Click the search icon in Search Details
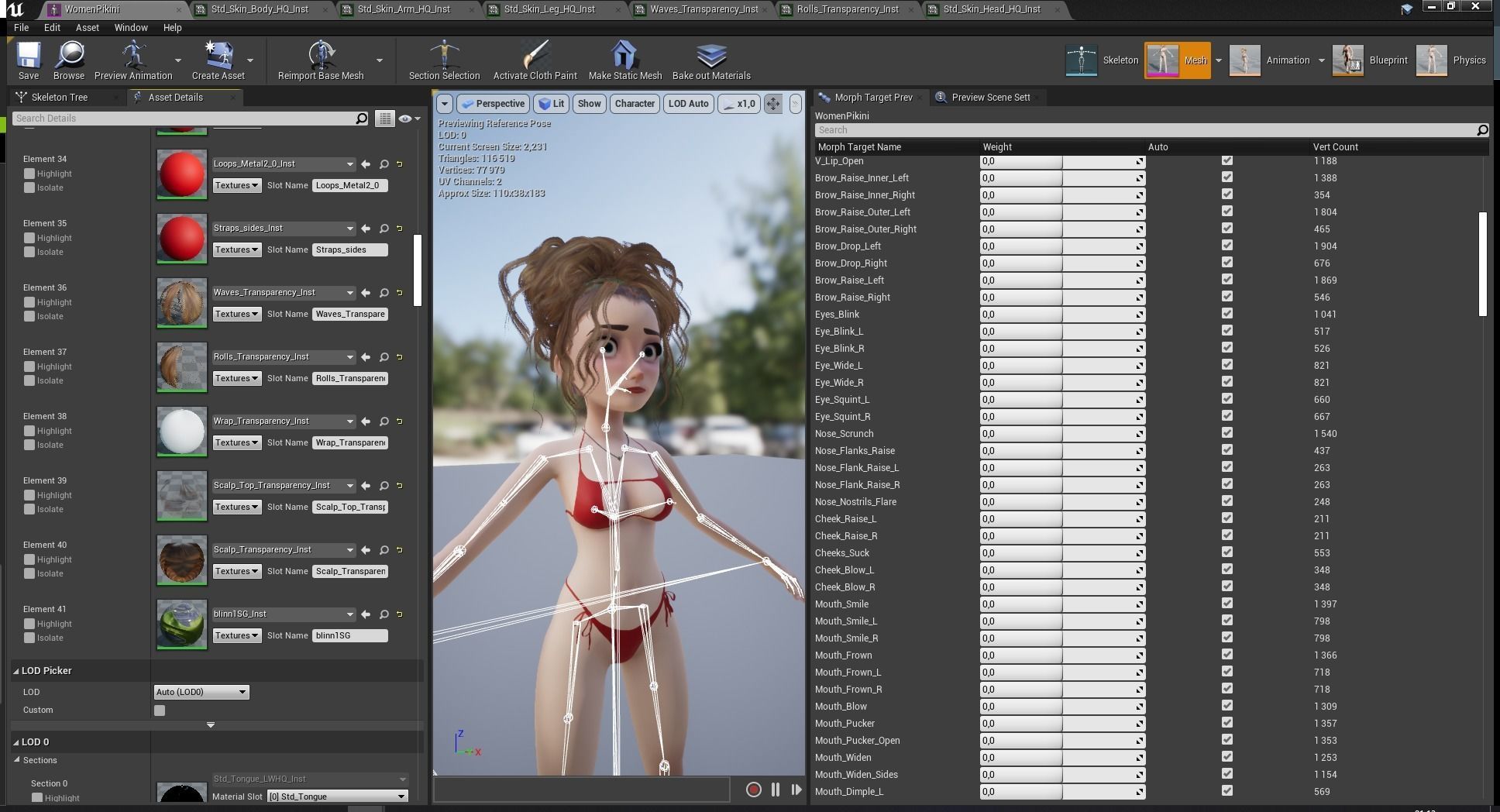Viewport: 1500px width, 812px height. click(x=361, y=119)
